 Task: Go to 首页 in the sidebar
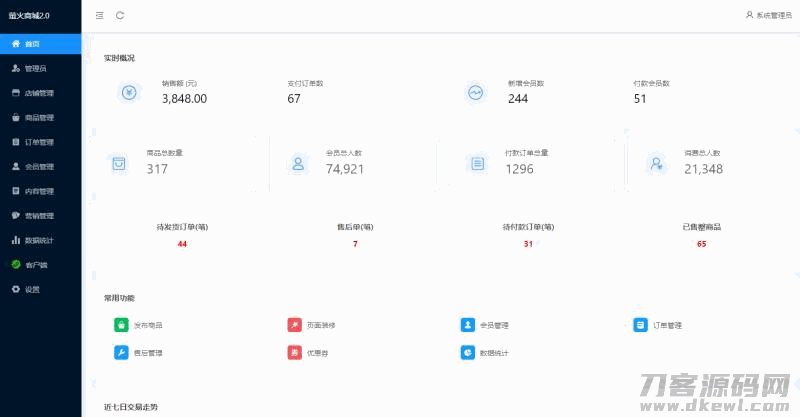32,44
